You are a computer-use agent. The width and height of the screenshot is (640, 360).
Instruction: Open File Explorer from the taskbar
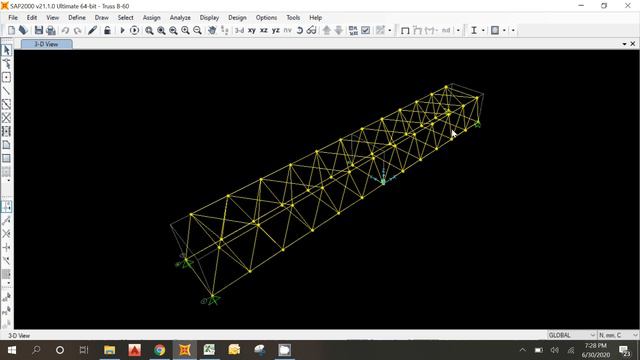[x=109, y=350]
